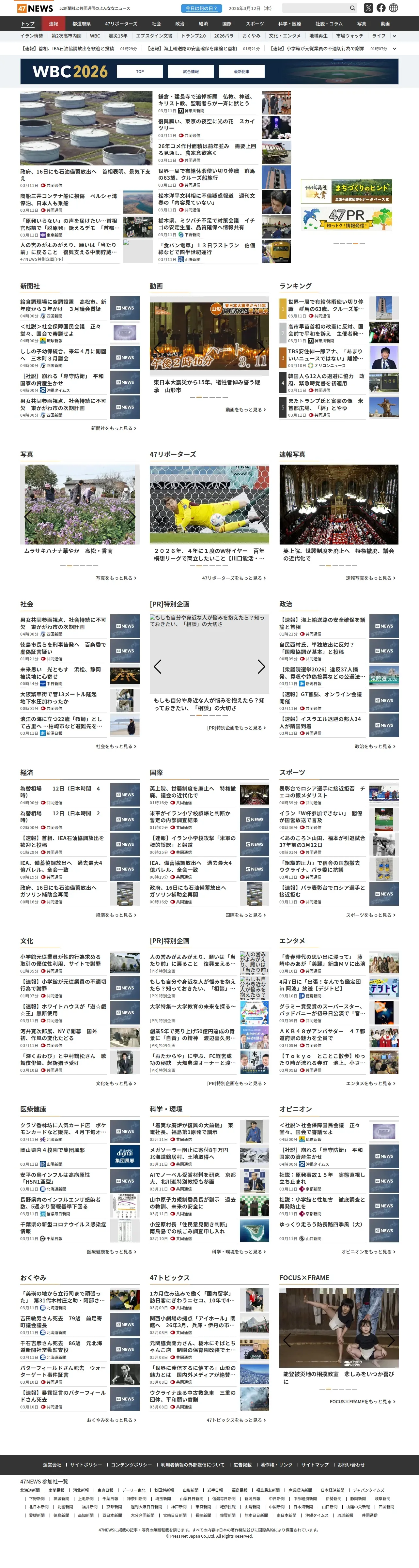Open the 運営会社 footer link
The width and height of the screenshot is (419, 1568).
52,1465
